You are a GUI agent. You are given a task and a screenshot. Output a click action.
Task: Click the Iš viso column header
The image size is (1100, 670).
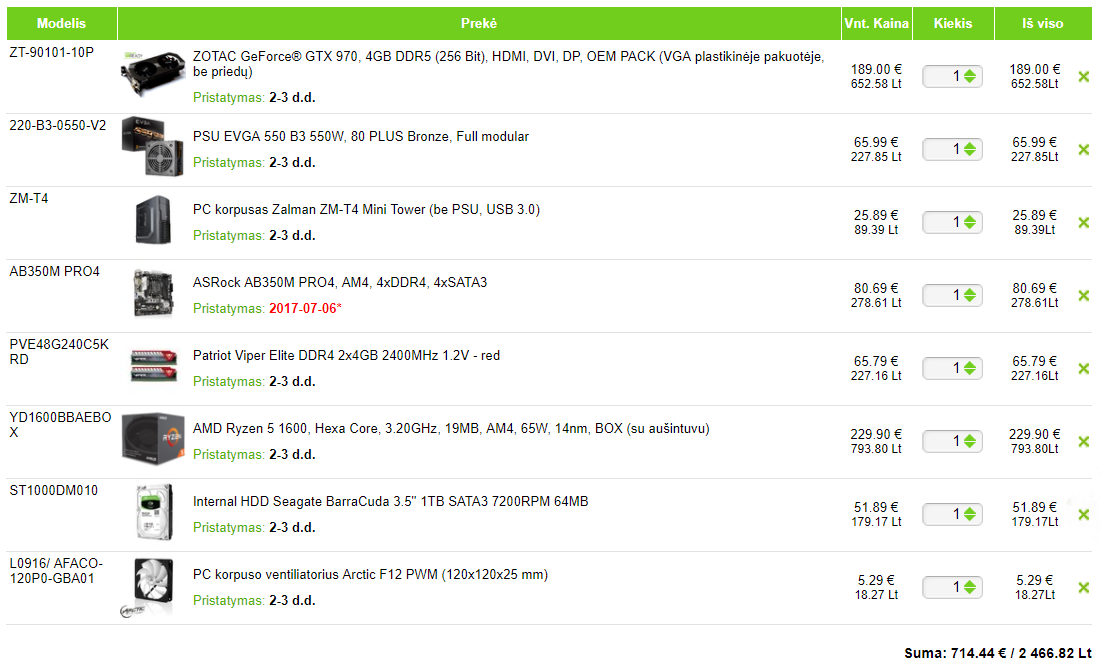(1042, 23)
